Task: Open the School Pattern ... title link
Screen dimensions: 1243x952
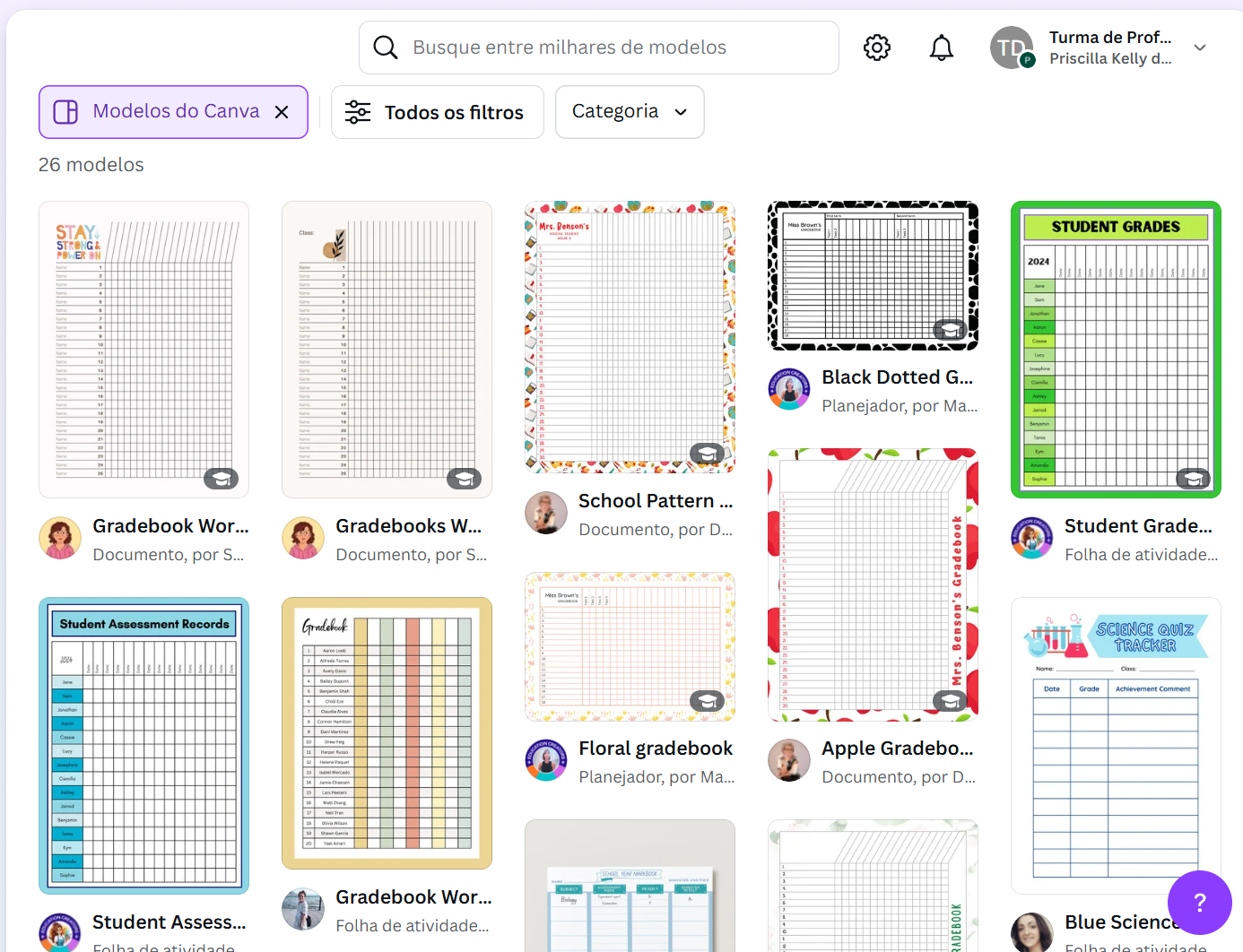Action: point(656,501)
